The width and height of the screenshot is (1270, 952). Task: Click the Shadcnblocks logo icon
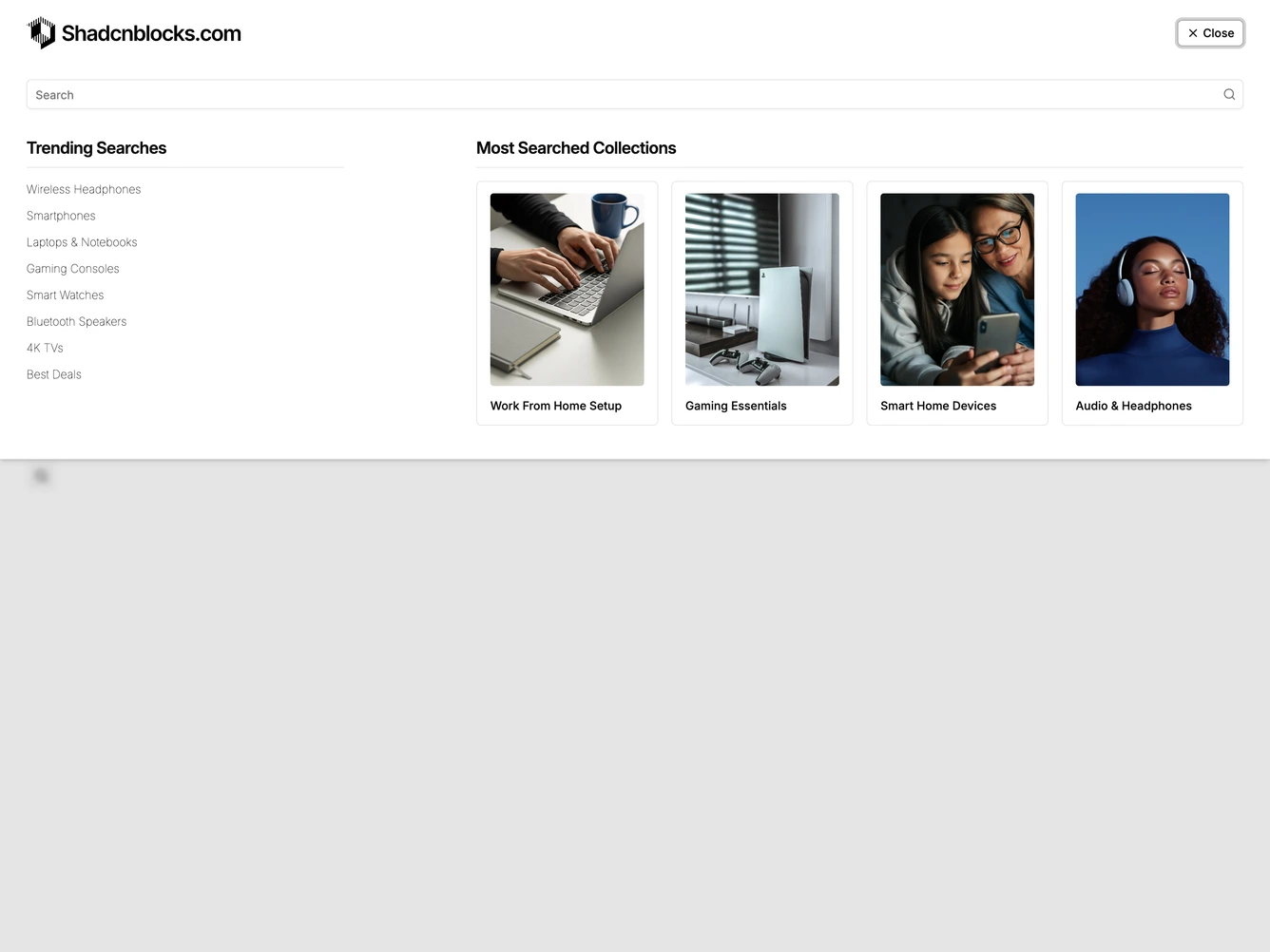(41, 33)
